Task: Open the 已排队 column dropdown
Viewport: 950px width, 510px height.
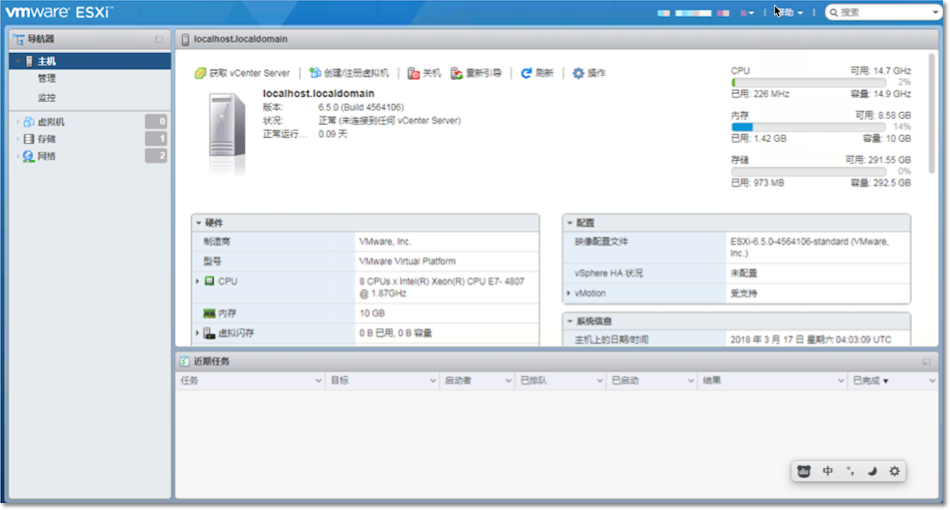Action: 599,381
